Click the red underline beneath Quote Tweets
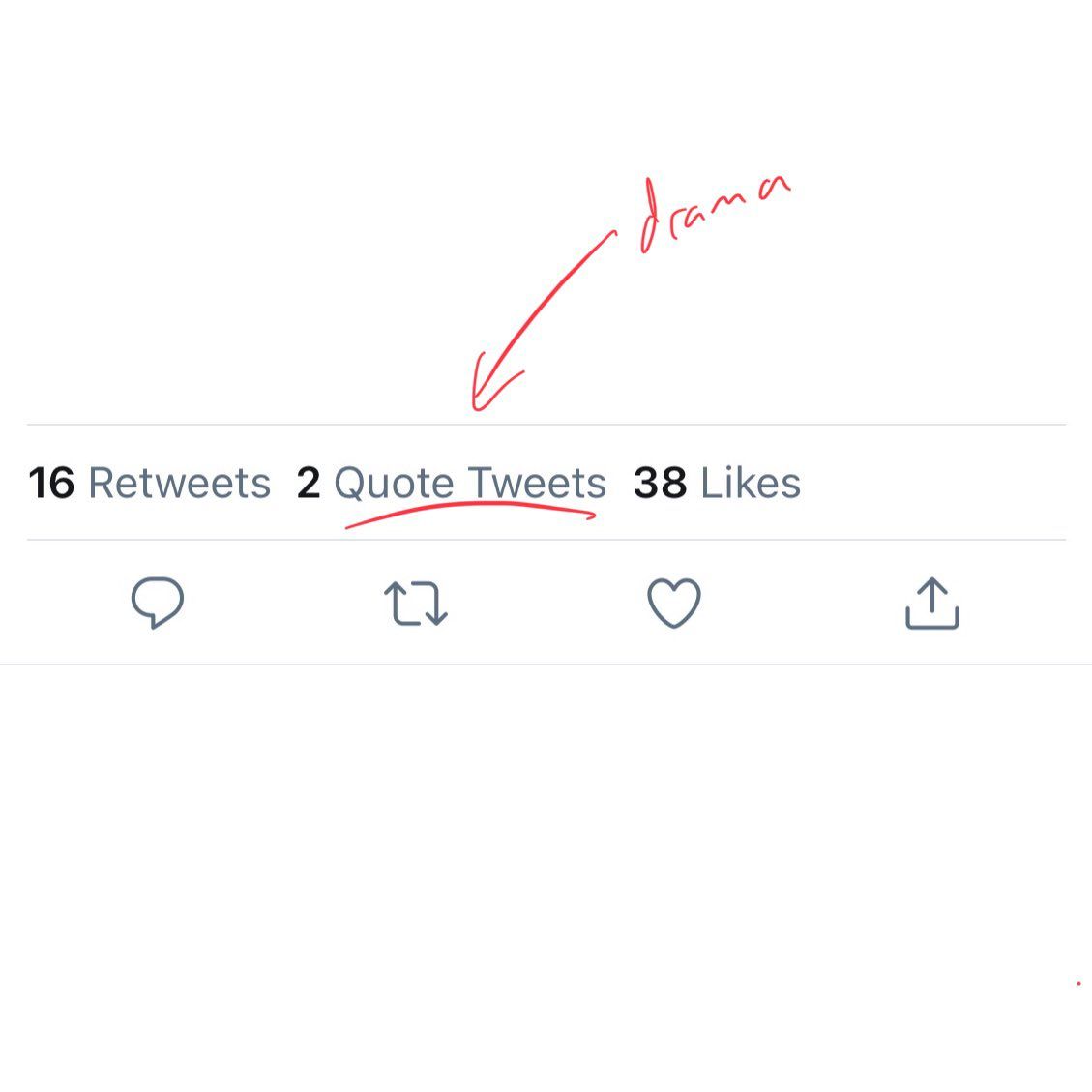Image resolution: width=1092 pixels, height=1092 pixels. 470,514
